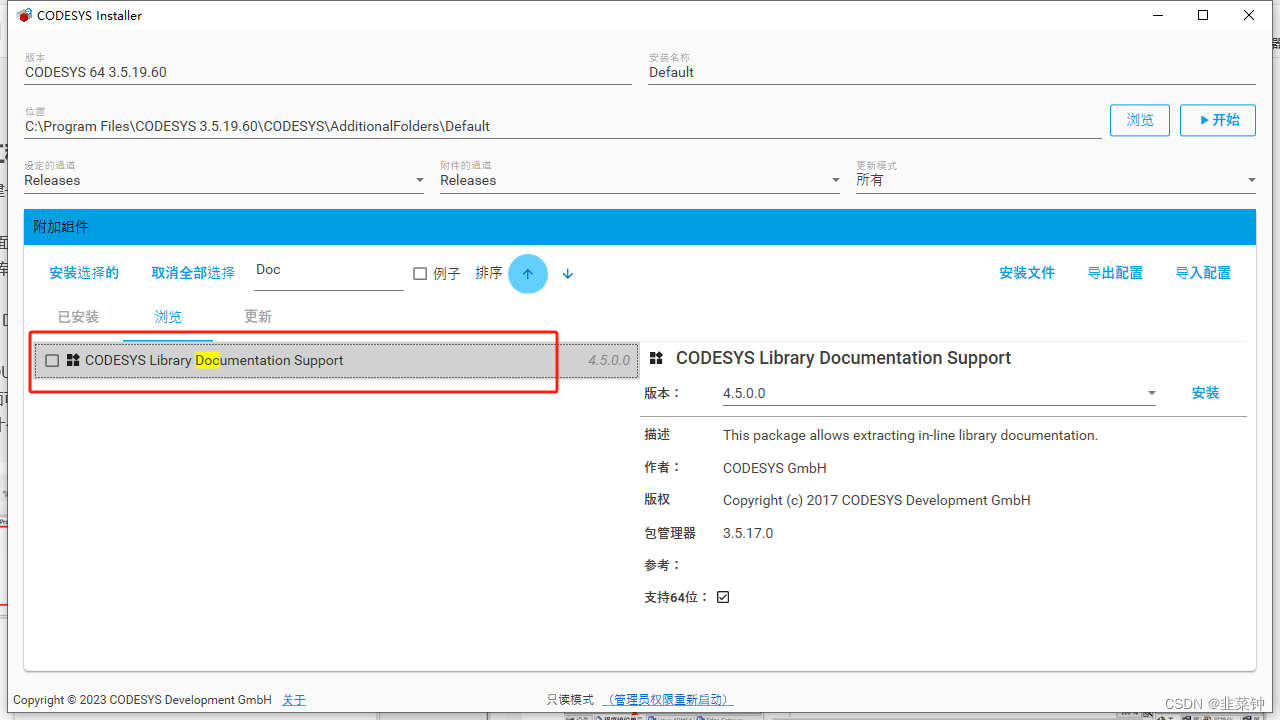Click 管理员权限重新启动 link
The image size is (1280, 720).
click(x=668, y=700)
